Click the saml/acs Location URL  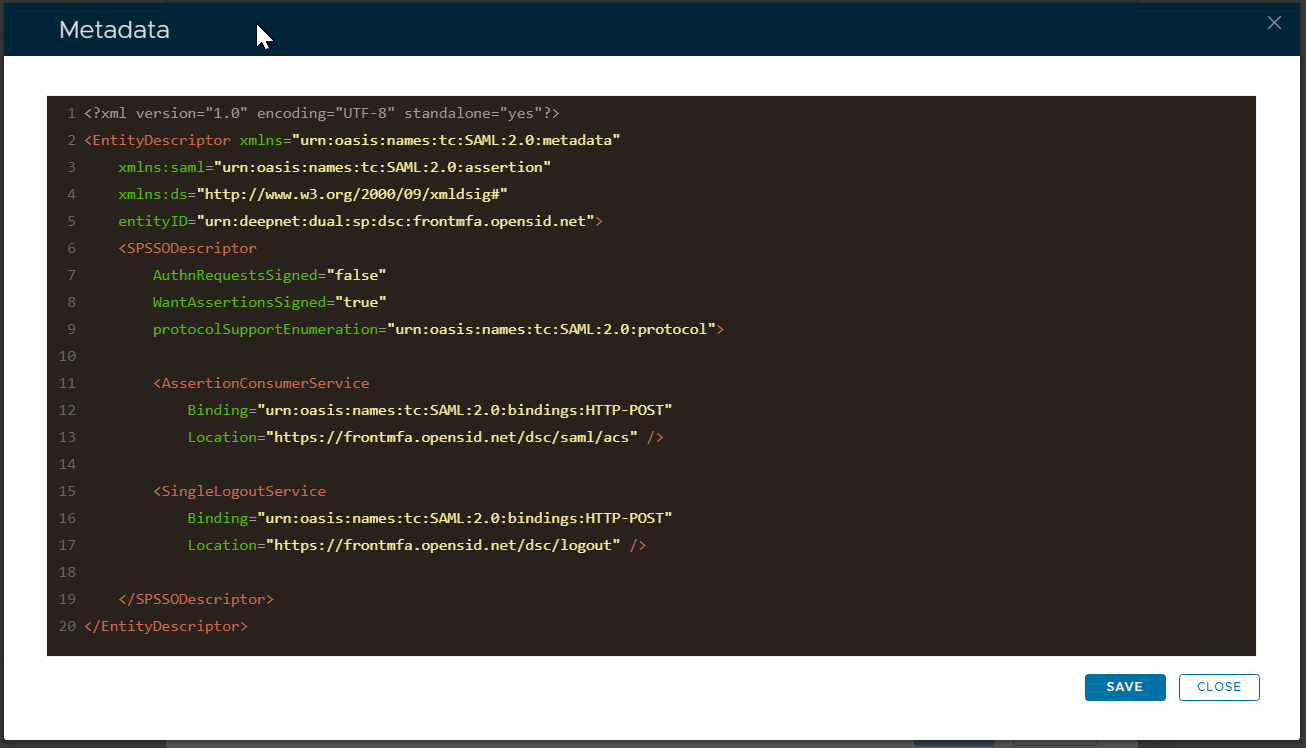[452, 437]
